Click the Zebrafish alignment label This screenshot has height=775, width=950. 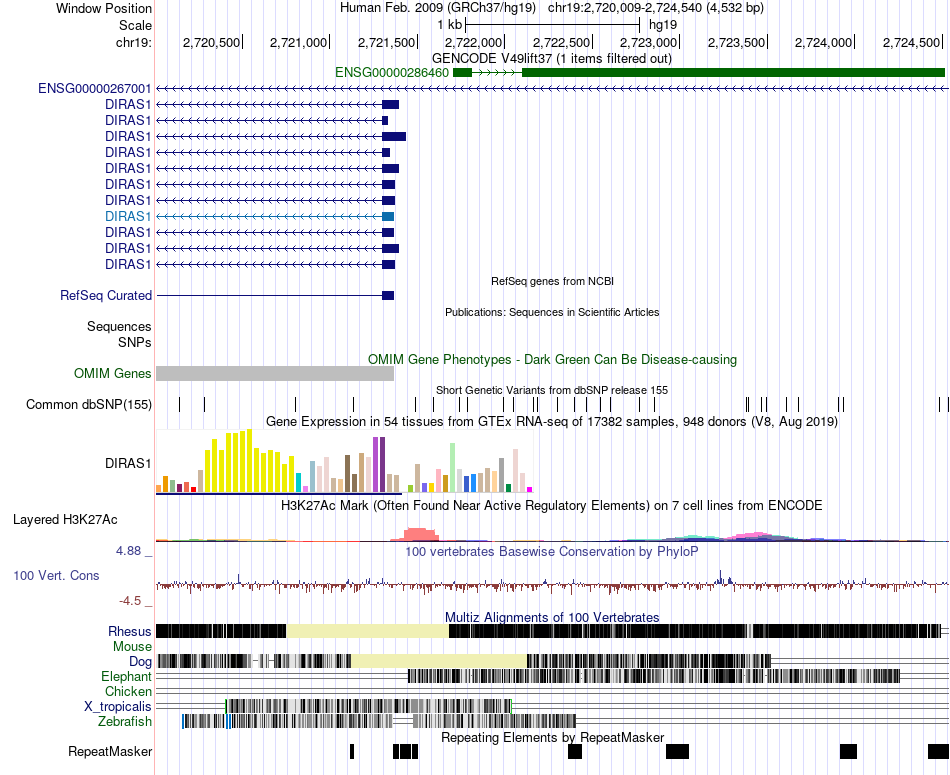click(125, 721)
